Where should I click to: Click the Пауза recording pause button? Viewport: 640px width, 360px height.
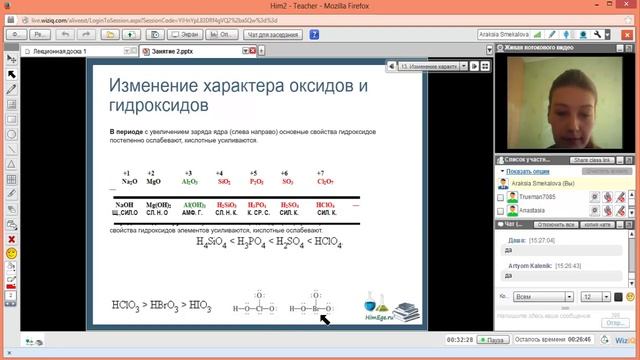pos(493,340)
